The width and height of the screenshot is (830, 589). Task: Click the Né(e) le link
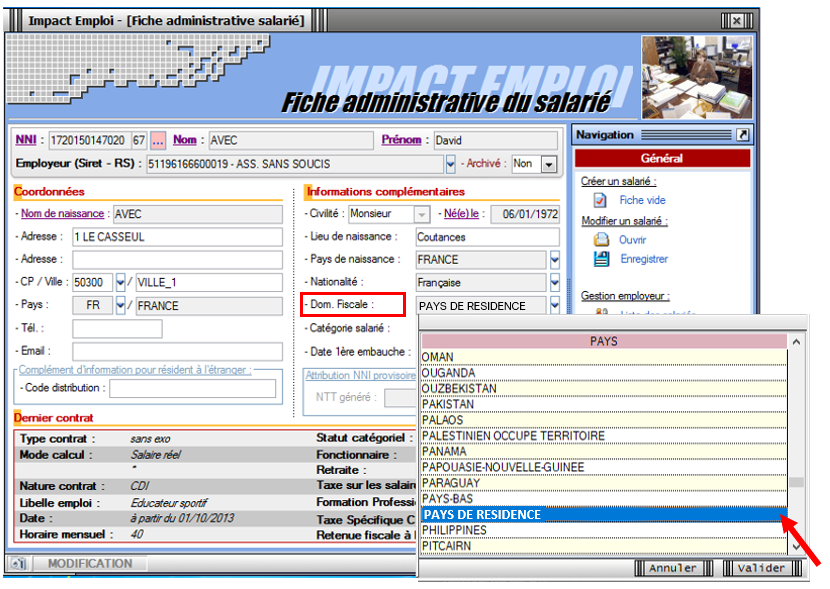click(x=461, y=213)
